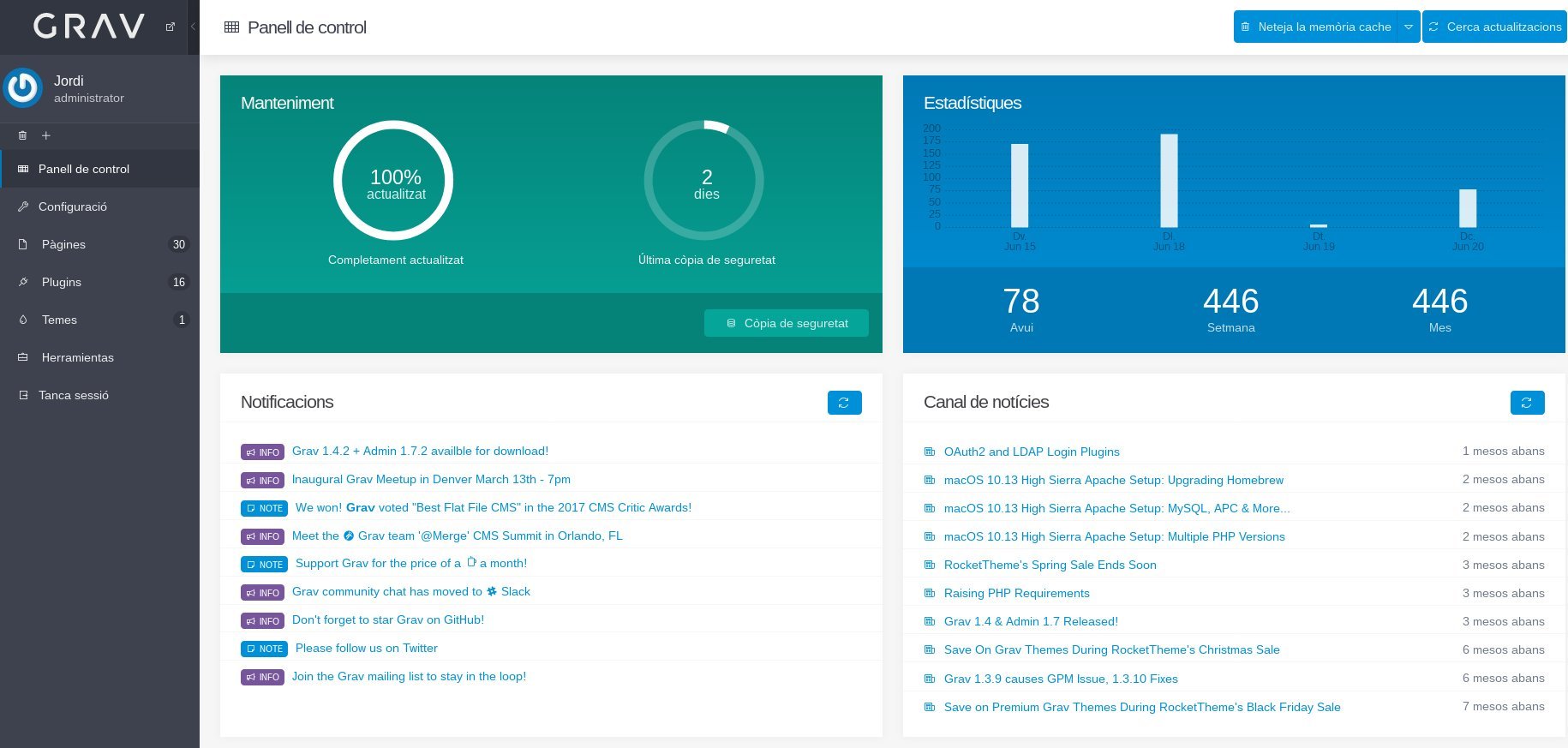Click the Jun 20 statistics bar

tap(1468, 208)
